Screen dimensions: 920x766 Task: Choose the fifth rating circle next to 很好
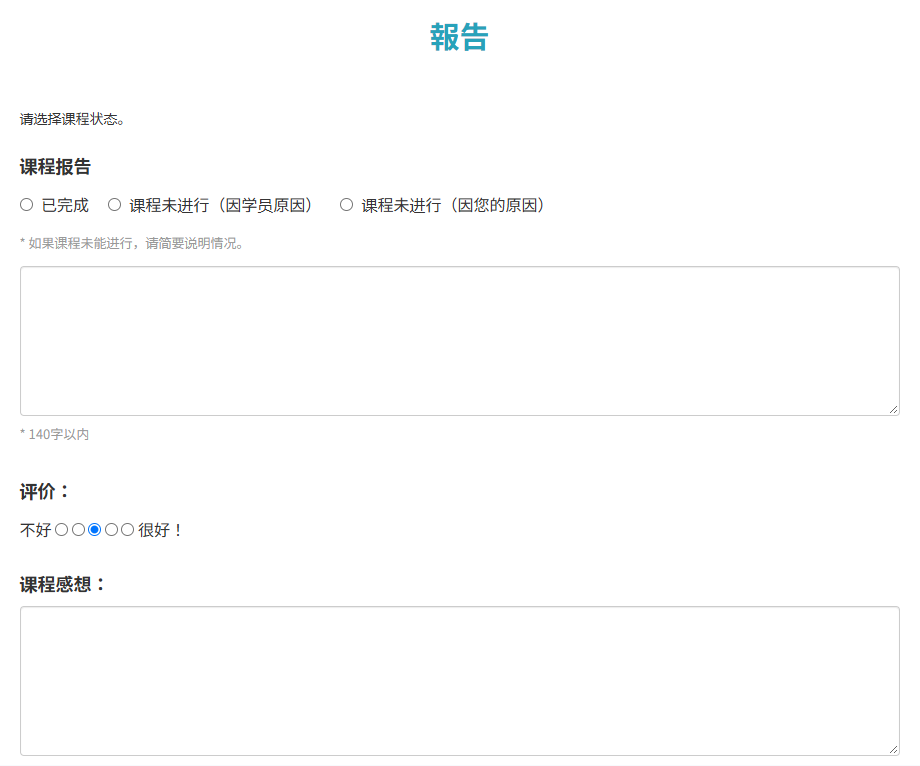click(127, 530)
